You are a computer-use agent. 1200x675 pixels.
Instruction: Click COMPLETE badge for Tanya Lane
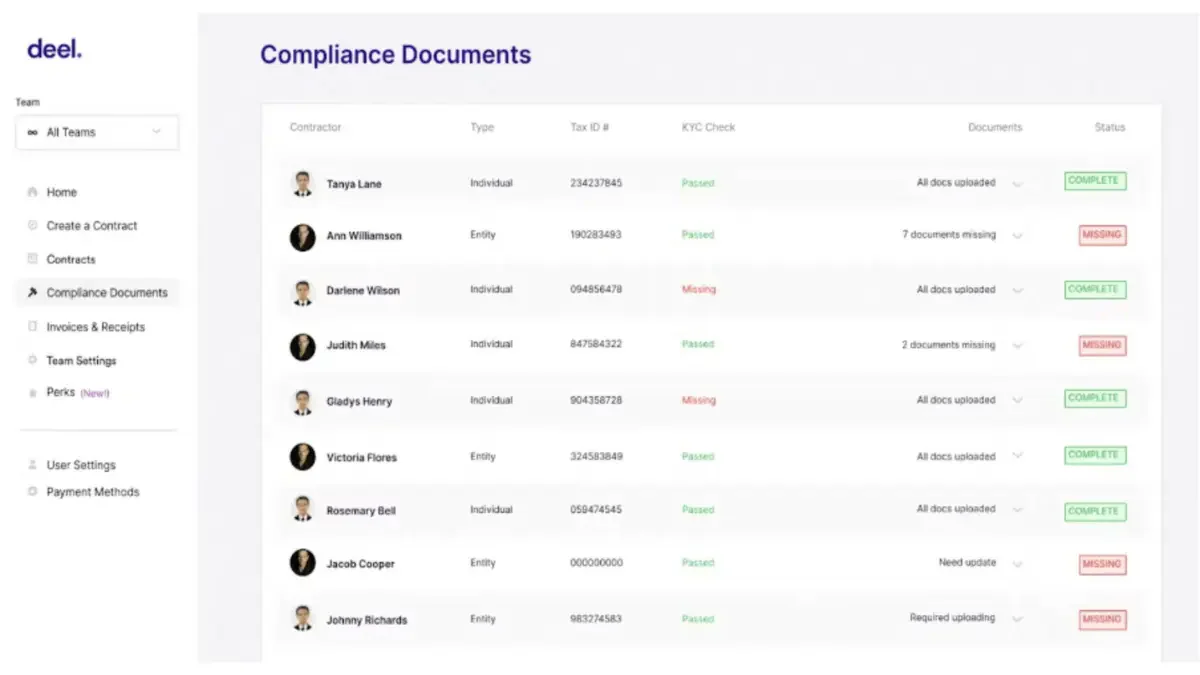pos(1095,181)
